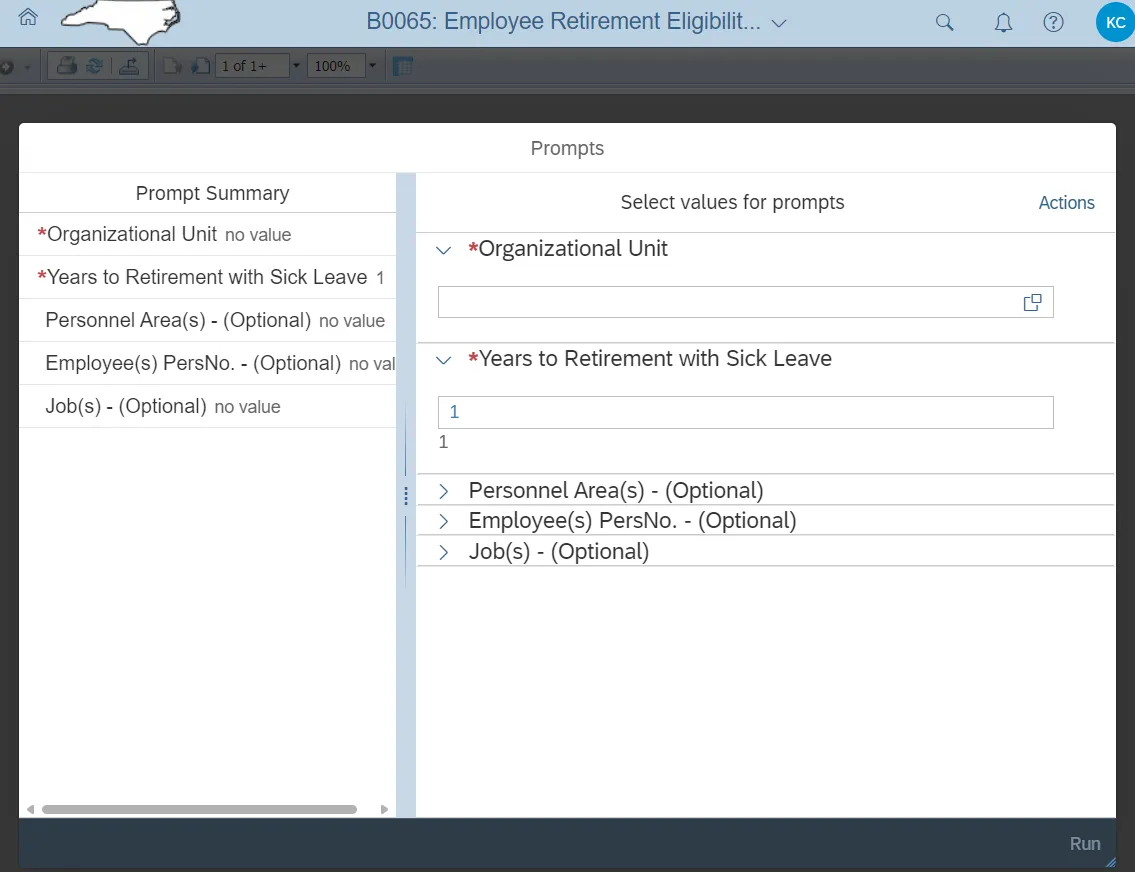This screenshot has height=872, width=1135.
Task: Click the 1 of 1+ page field
Action: coord(252,66)
